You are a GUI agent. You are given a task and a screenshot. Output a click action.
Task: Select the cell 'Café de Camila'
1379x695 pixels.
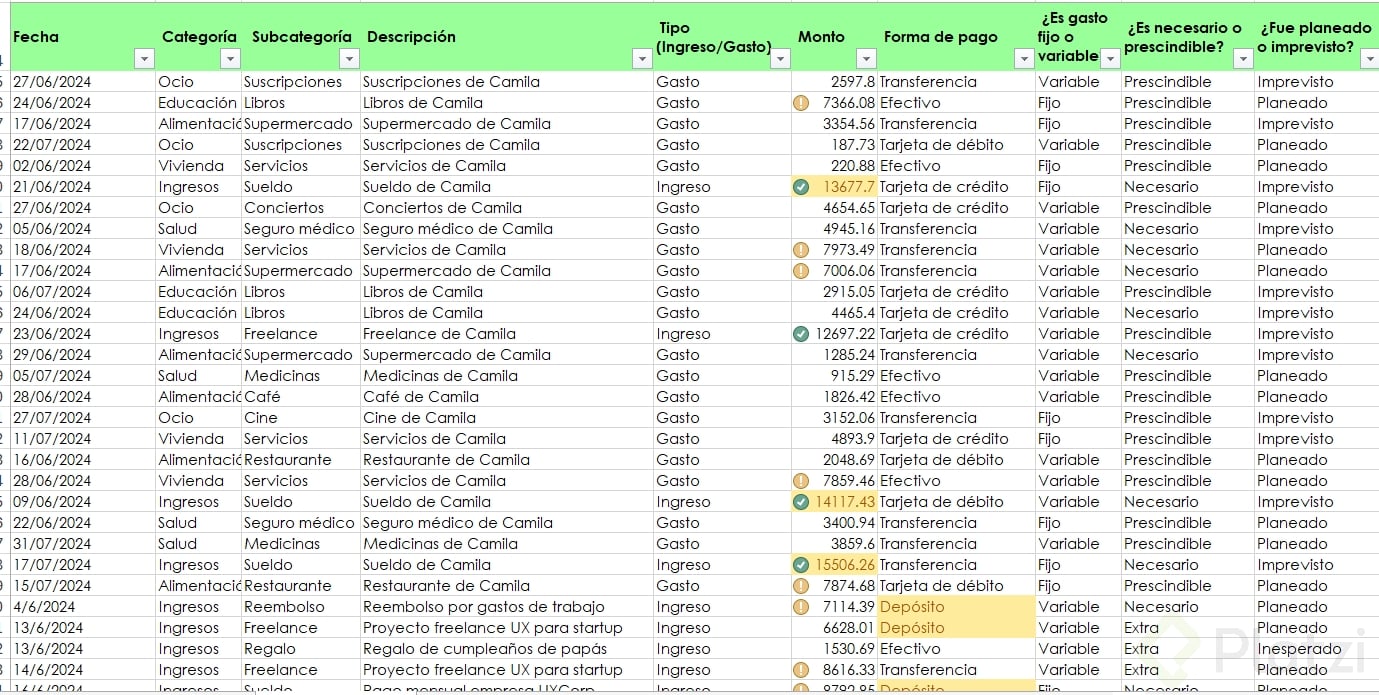pos(506,397)
